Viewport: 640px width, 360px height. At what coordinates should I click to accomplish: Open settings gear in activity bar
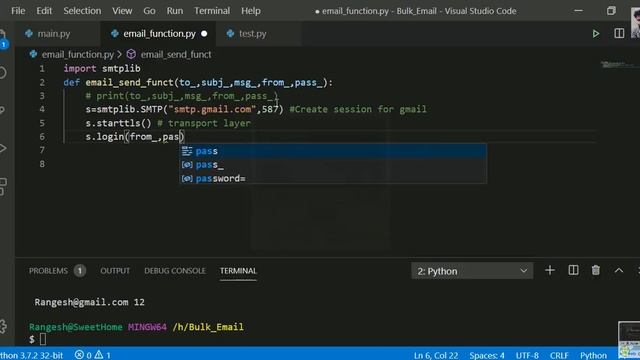tap(3, 326)
